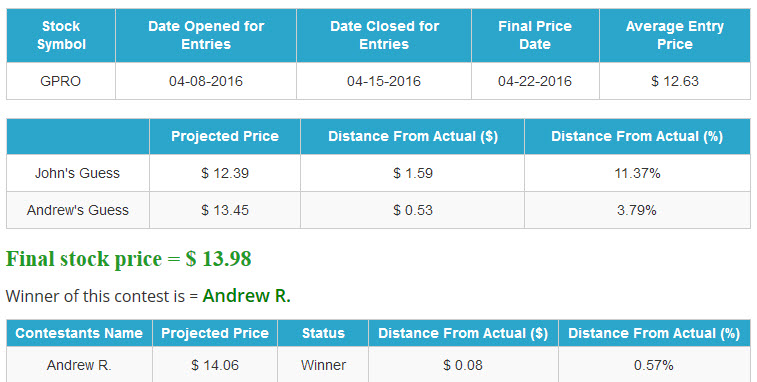Screen dimensions: 757x382
Task: Select the 04-22-2016 final price date
Action: (x=535, y=81)
